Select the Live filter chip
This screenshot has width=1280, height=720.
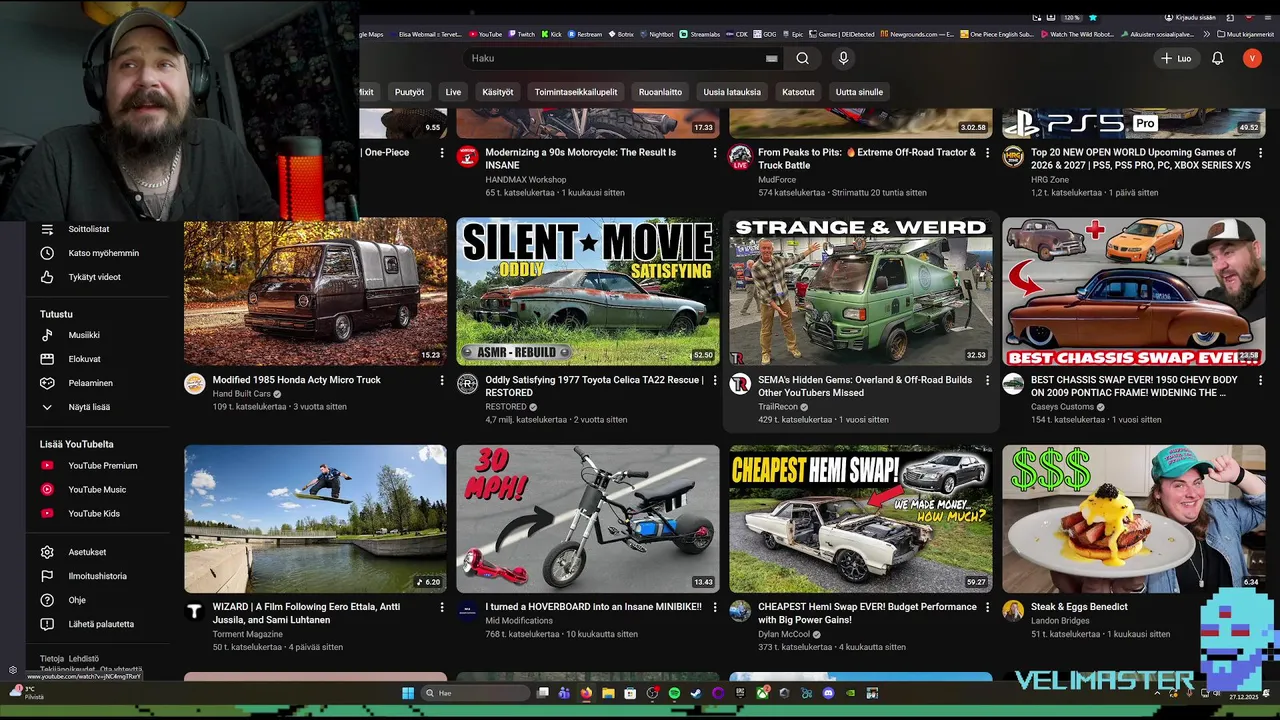point(453,92)
